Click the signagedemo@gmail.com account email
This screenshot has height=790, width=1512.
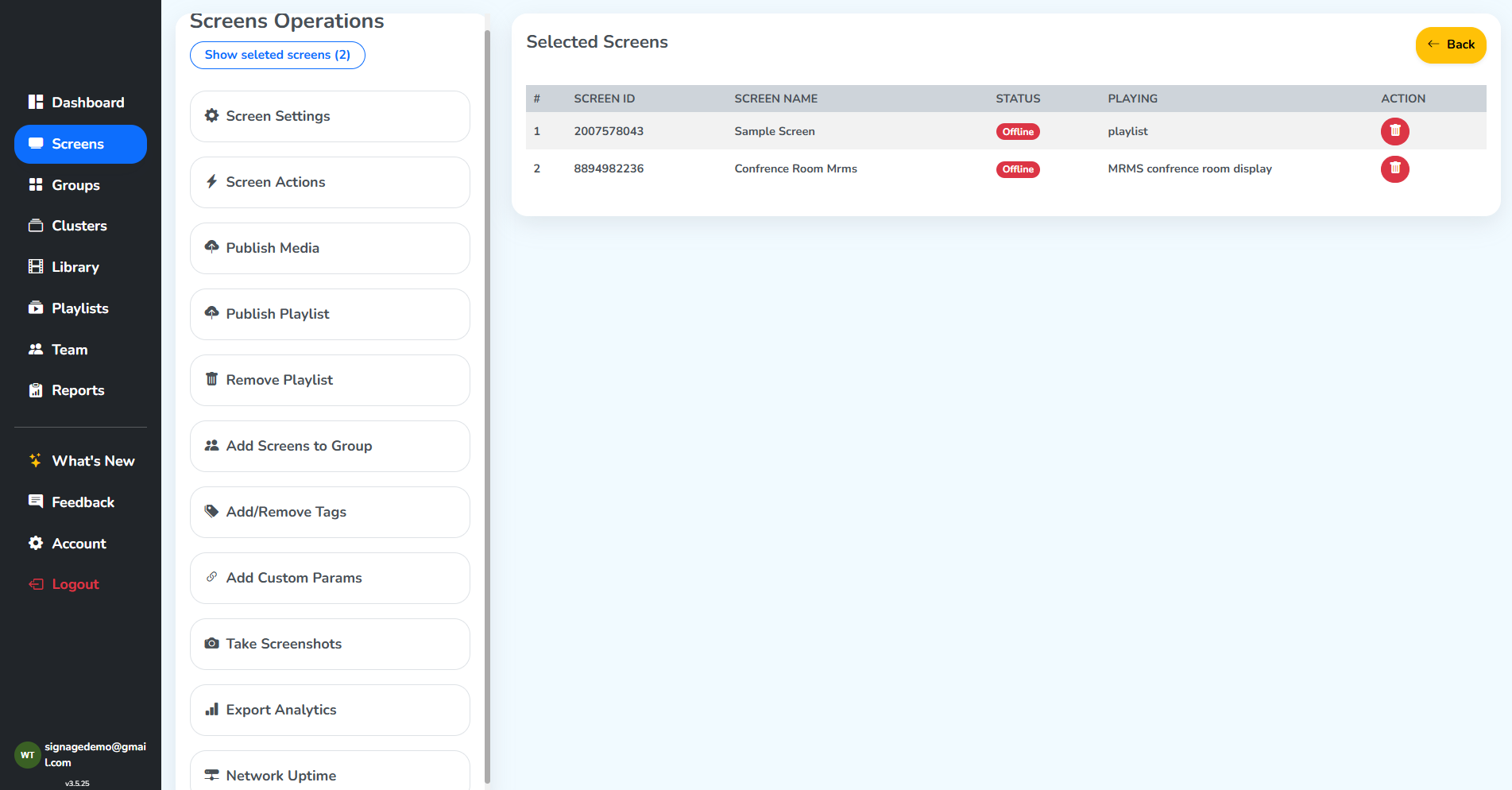pos(95,754)
